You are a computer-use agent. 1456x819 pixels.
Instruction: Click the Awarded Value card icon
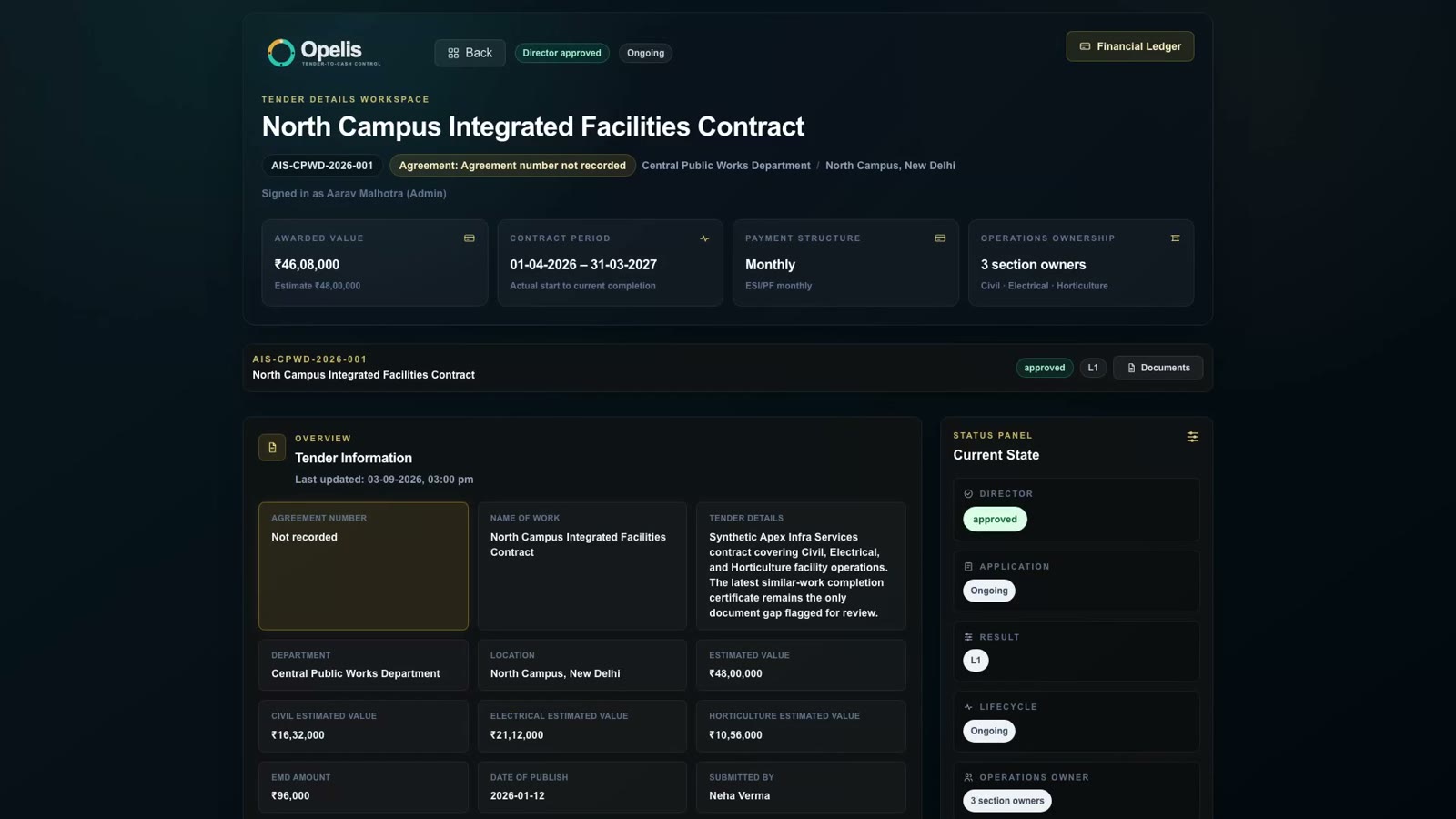(x=470, y=238)
